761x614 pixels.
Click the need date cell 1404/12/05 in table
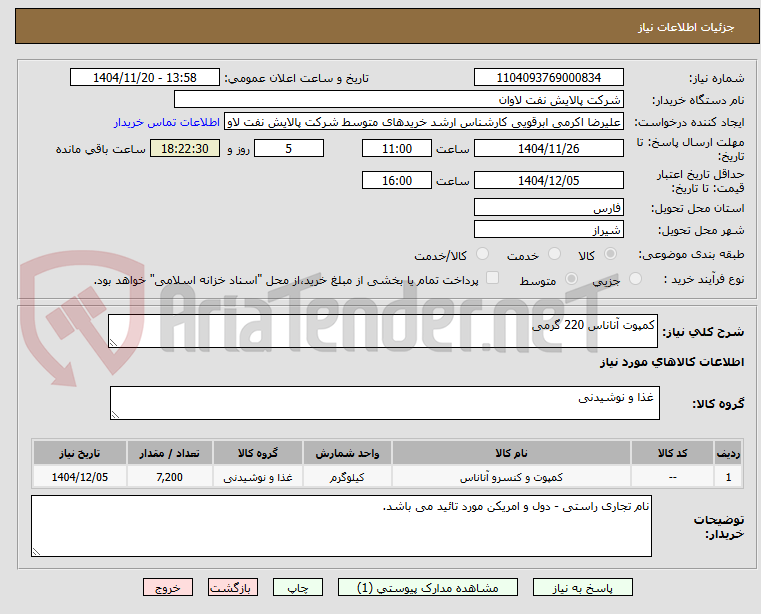[80, 477]
